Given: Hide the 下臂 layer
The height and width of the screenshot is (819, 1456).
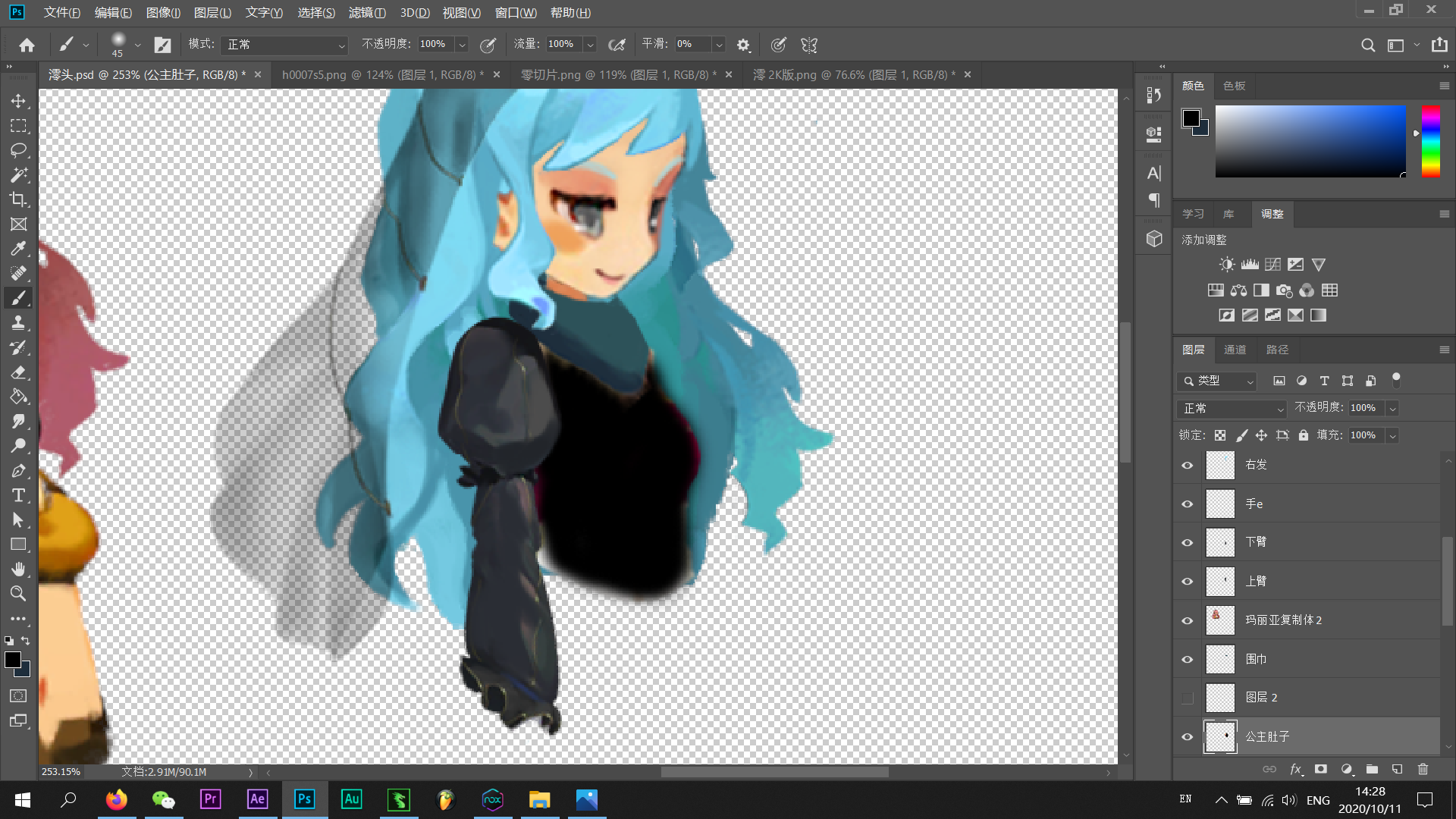Looking at the screenshot, I should click(1188, 543).
